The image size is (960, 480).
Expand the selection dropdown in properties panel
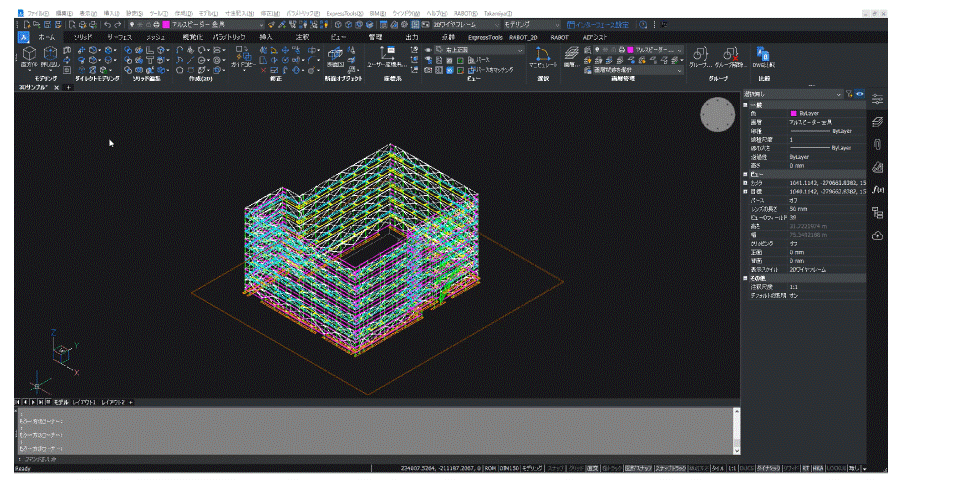coord(838,94)
